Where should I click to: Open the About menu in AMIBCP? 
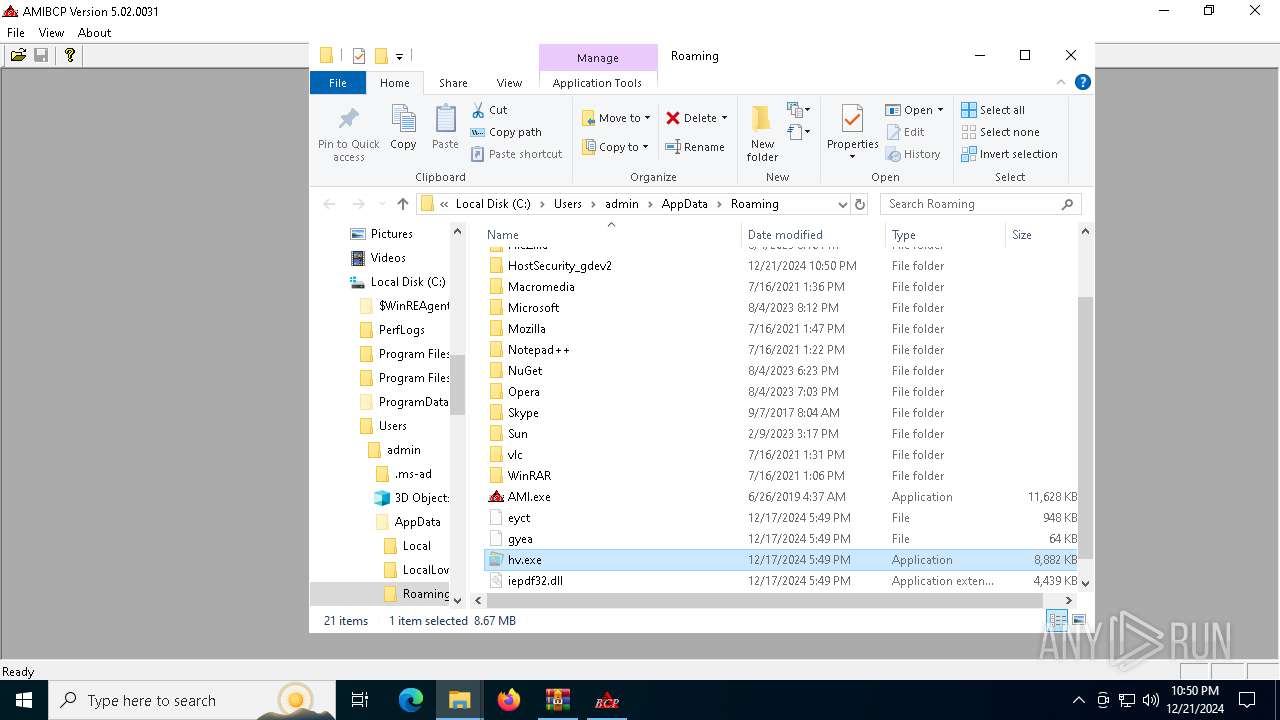tap(95, 32)
